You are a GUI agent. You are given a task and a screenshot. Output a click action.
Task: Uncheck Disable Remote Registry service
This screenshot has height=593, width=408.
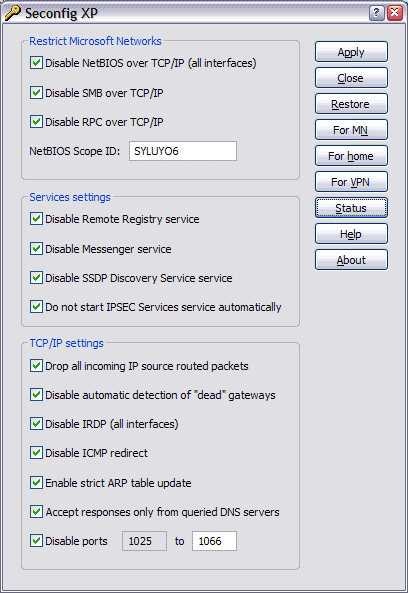(x=36, y=219)
